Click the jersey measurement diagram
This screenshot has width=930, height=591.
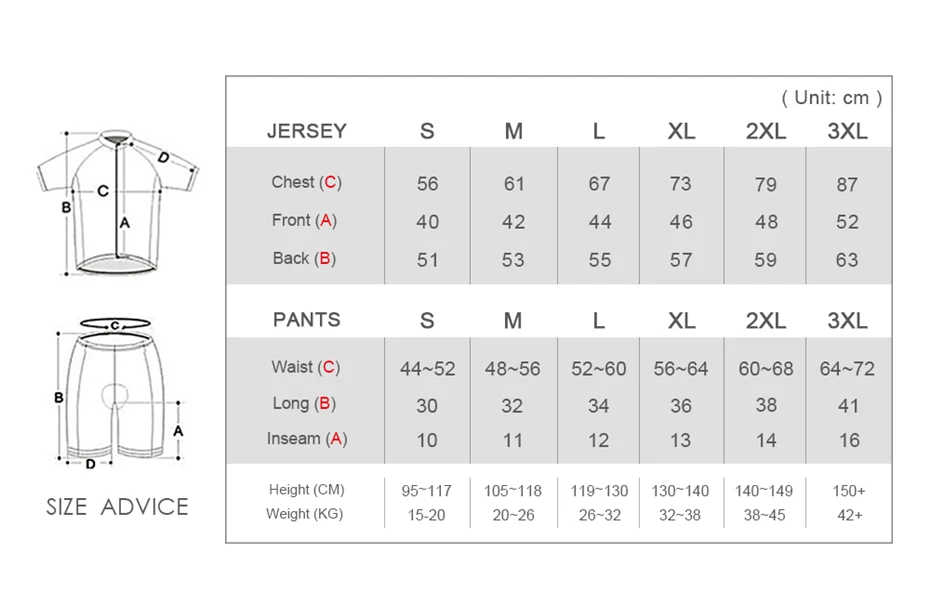[117, 200]
